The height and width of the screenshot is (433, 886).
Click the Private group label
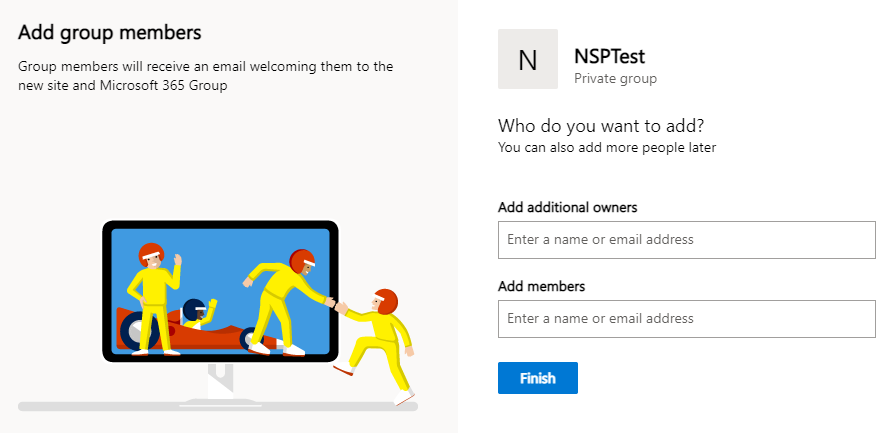615,79
